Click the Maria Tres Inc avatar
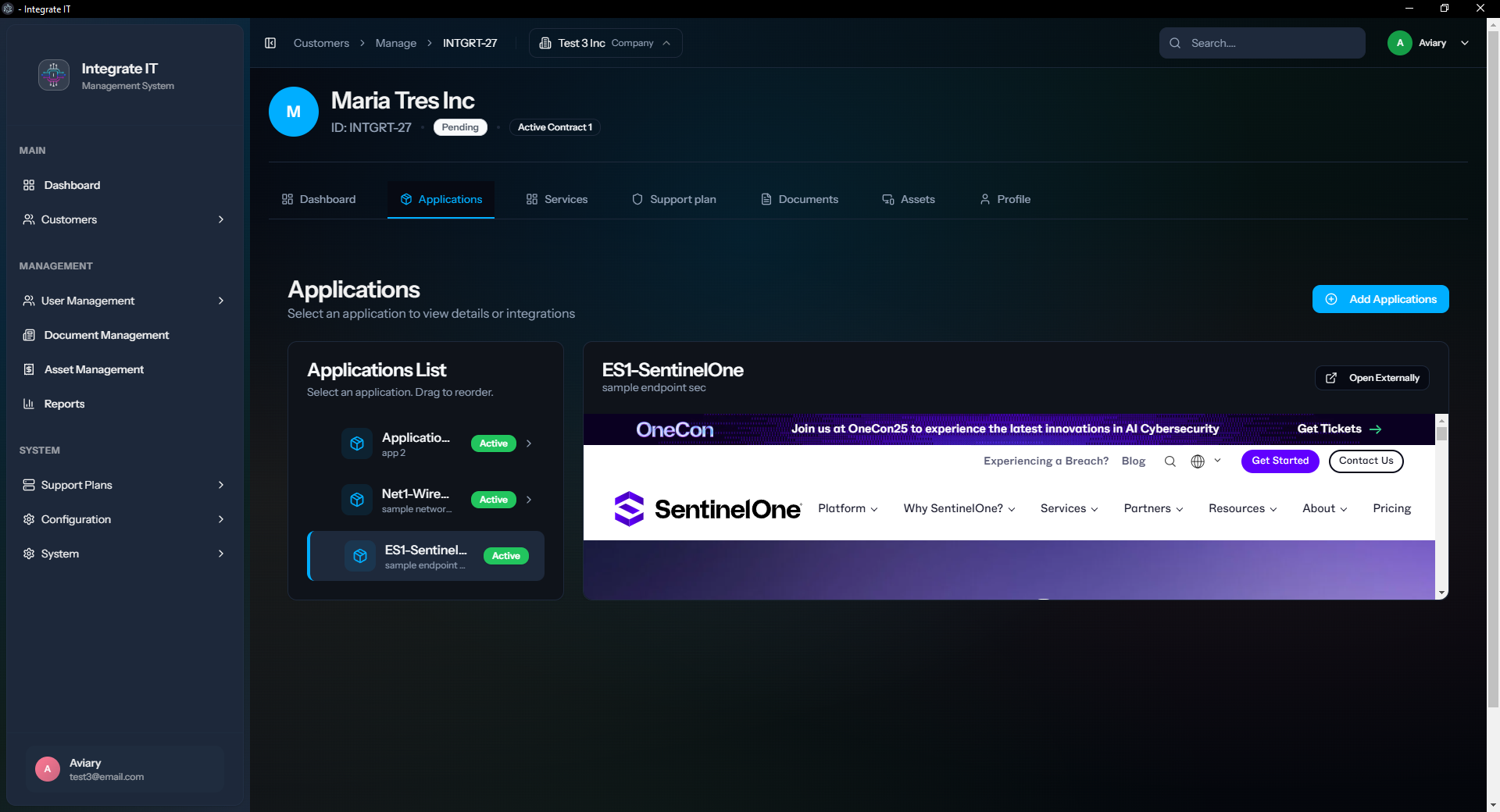The image size is (1500, 812). pyautogui.click(x=294, y=112)
